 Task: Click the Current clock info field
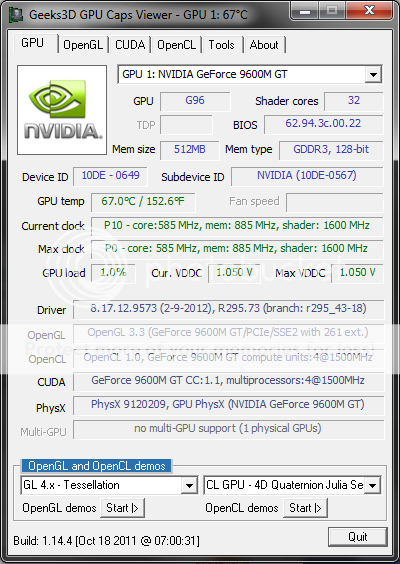point(237,226)
